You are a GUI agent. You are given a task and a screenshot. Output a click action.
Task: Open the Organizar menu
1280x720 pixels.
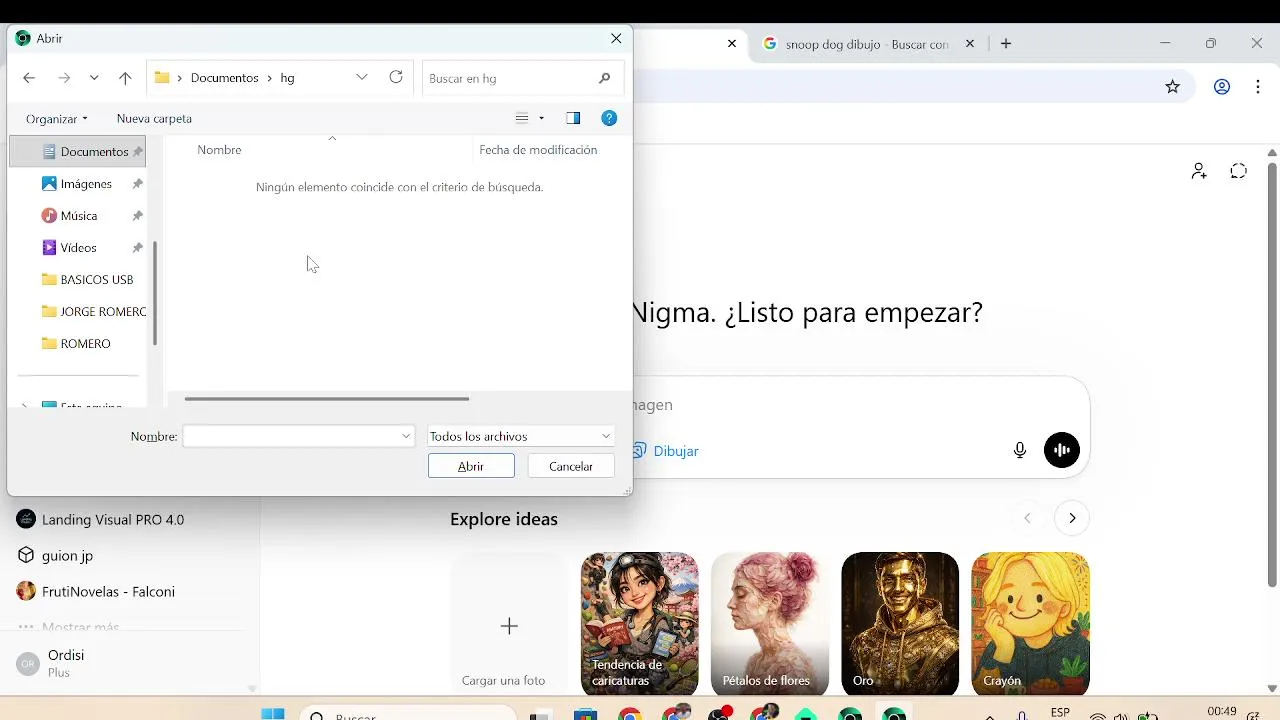click(x=57, y=118)
